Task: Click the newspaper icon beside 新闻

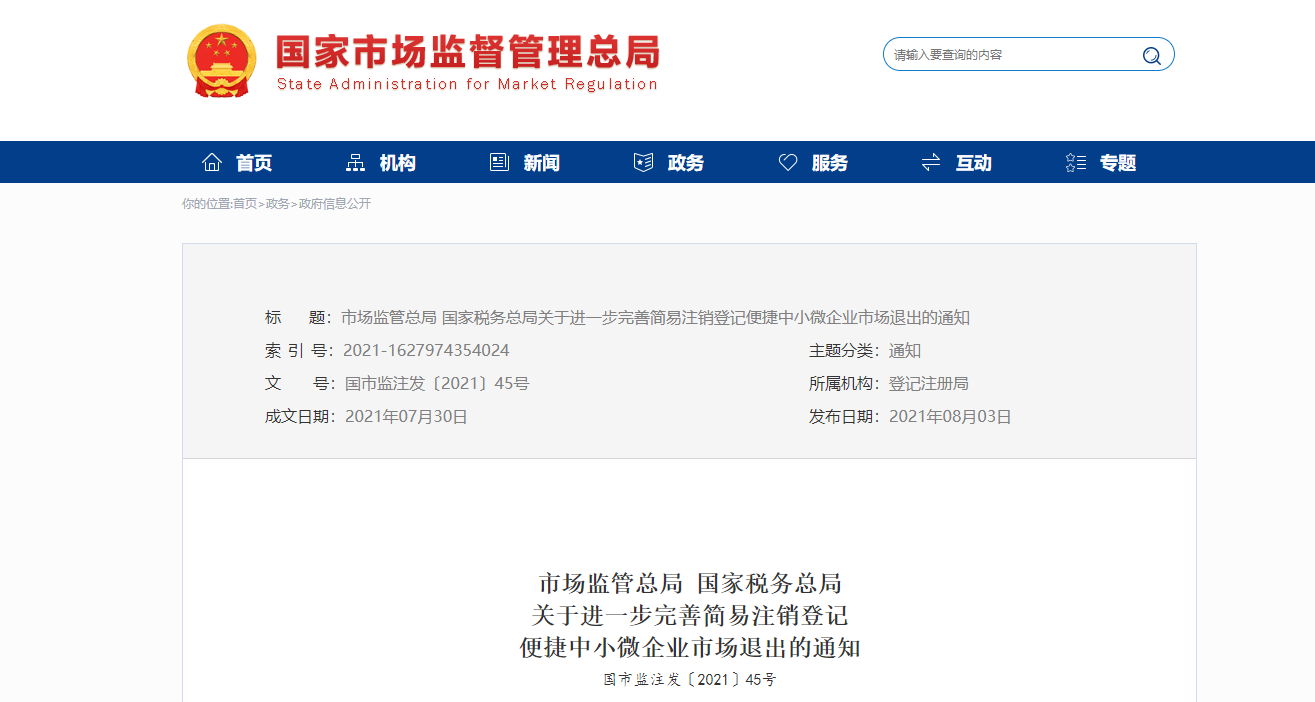Action: (x=499, y=162)
